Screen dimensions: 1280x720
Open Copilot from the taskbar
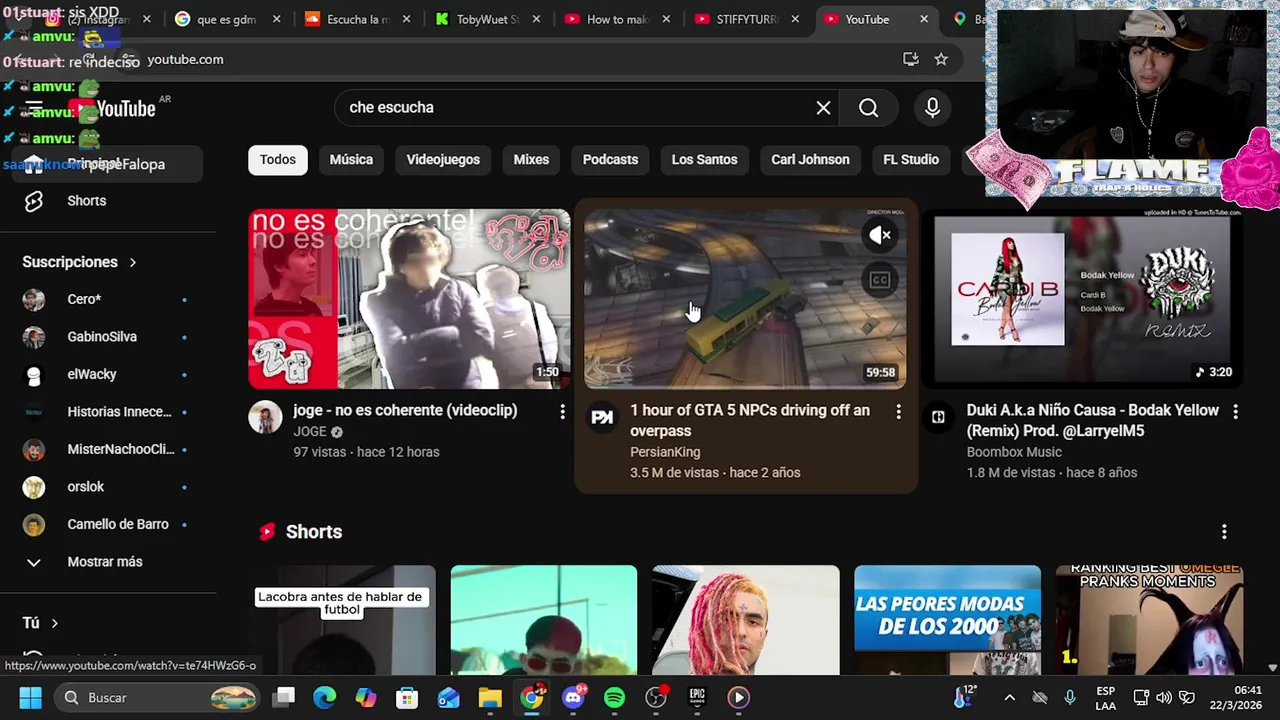(x=366, y=698)
